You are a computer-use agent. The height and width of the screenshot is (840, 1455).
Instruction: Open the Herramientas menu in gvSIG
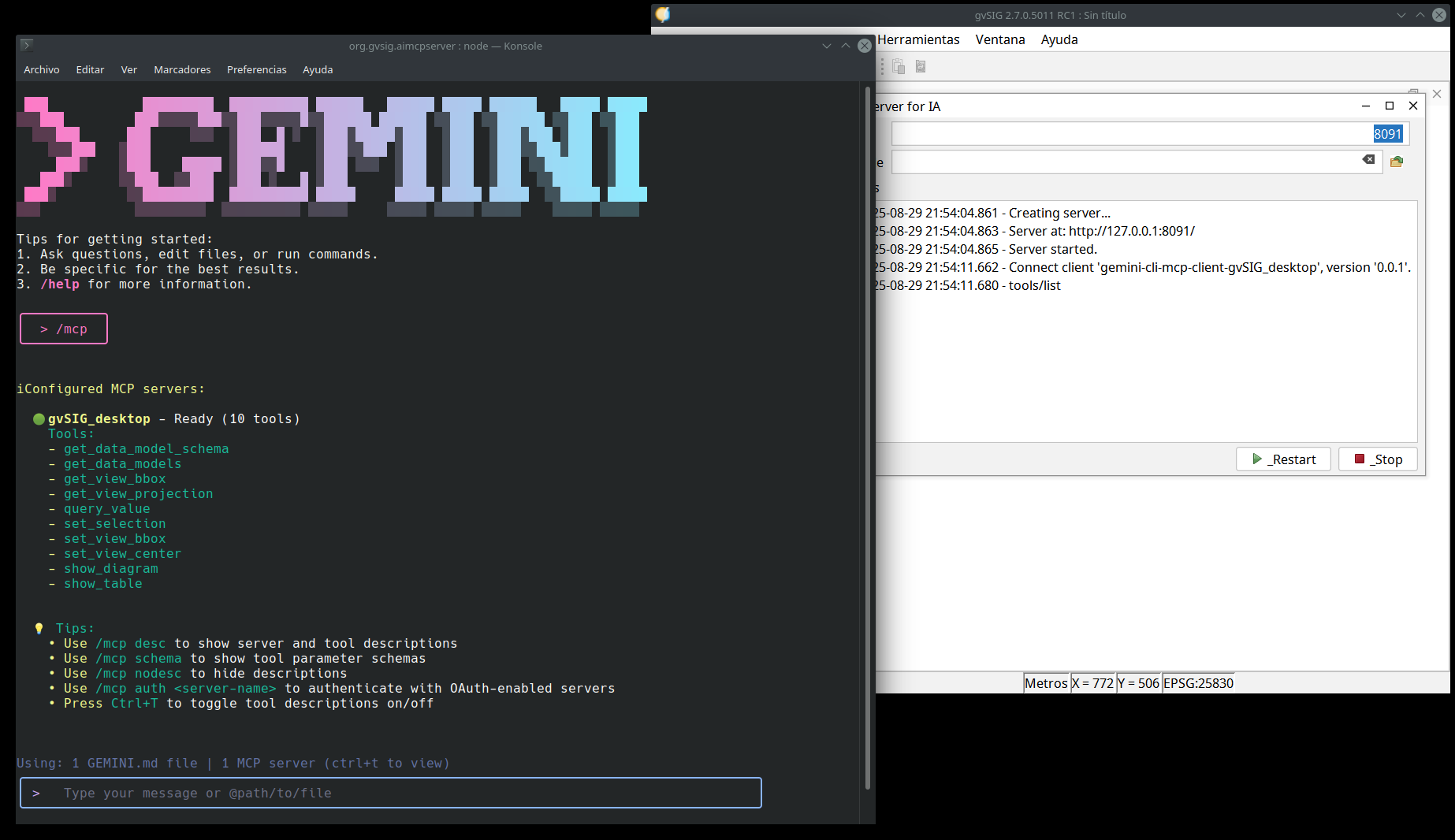[x=918, y=39]
